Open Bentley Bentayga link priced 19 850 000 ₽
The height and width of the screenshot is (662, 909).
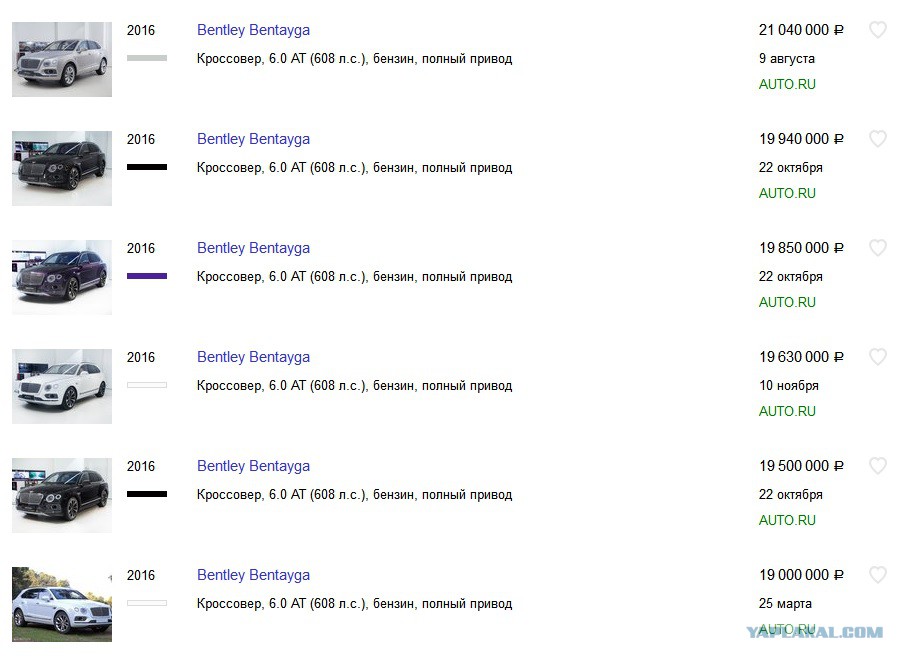(x=253, y=248)
